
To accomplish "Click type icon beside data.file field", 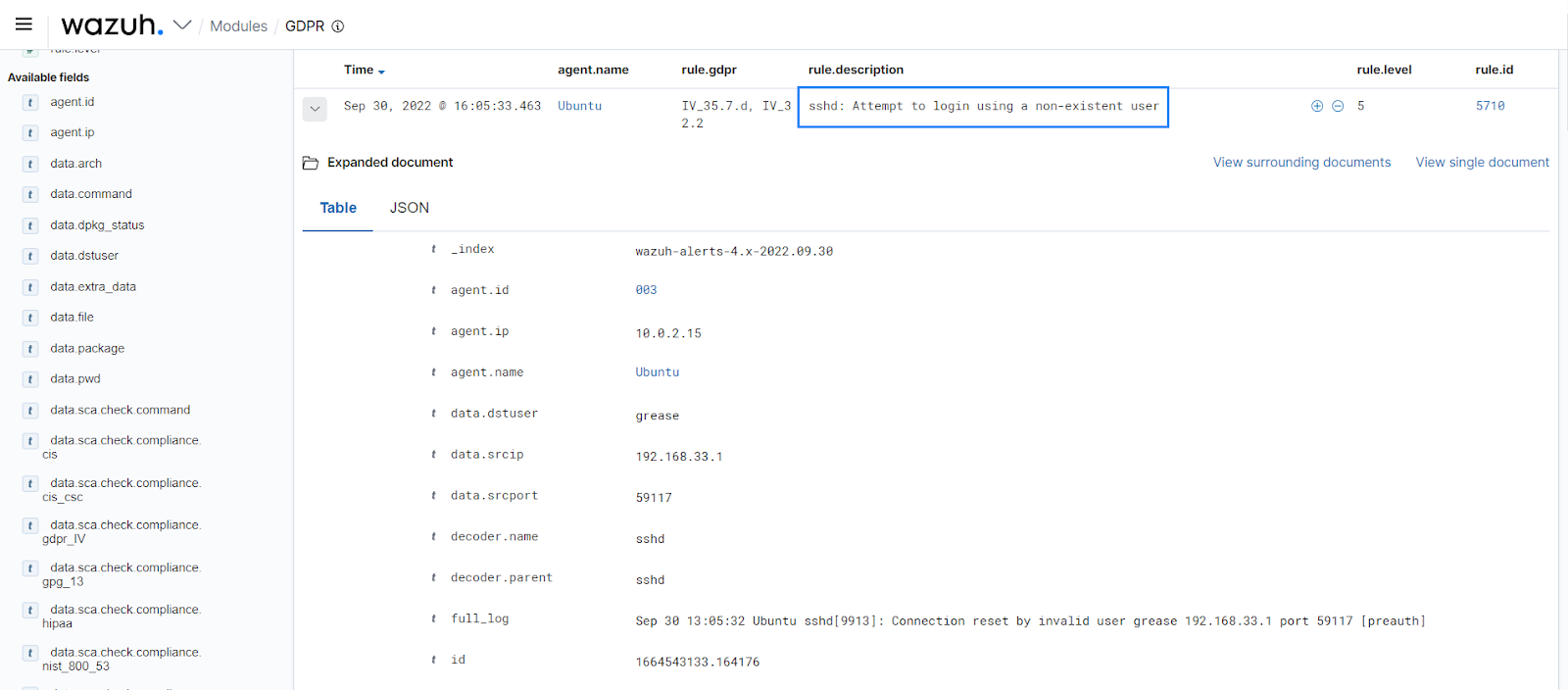I will 30,319.
